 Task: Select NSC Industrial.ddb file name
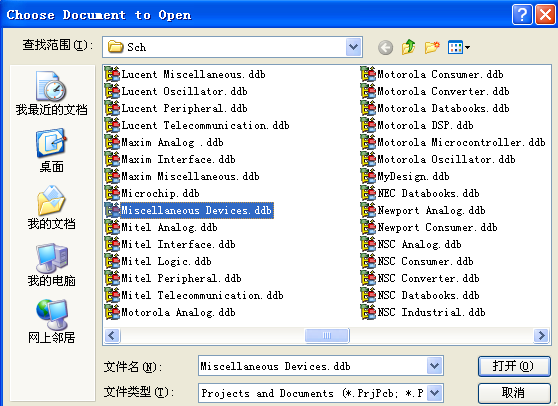(x=431, y=313)
